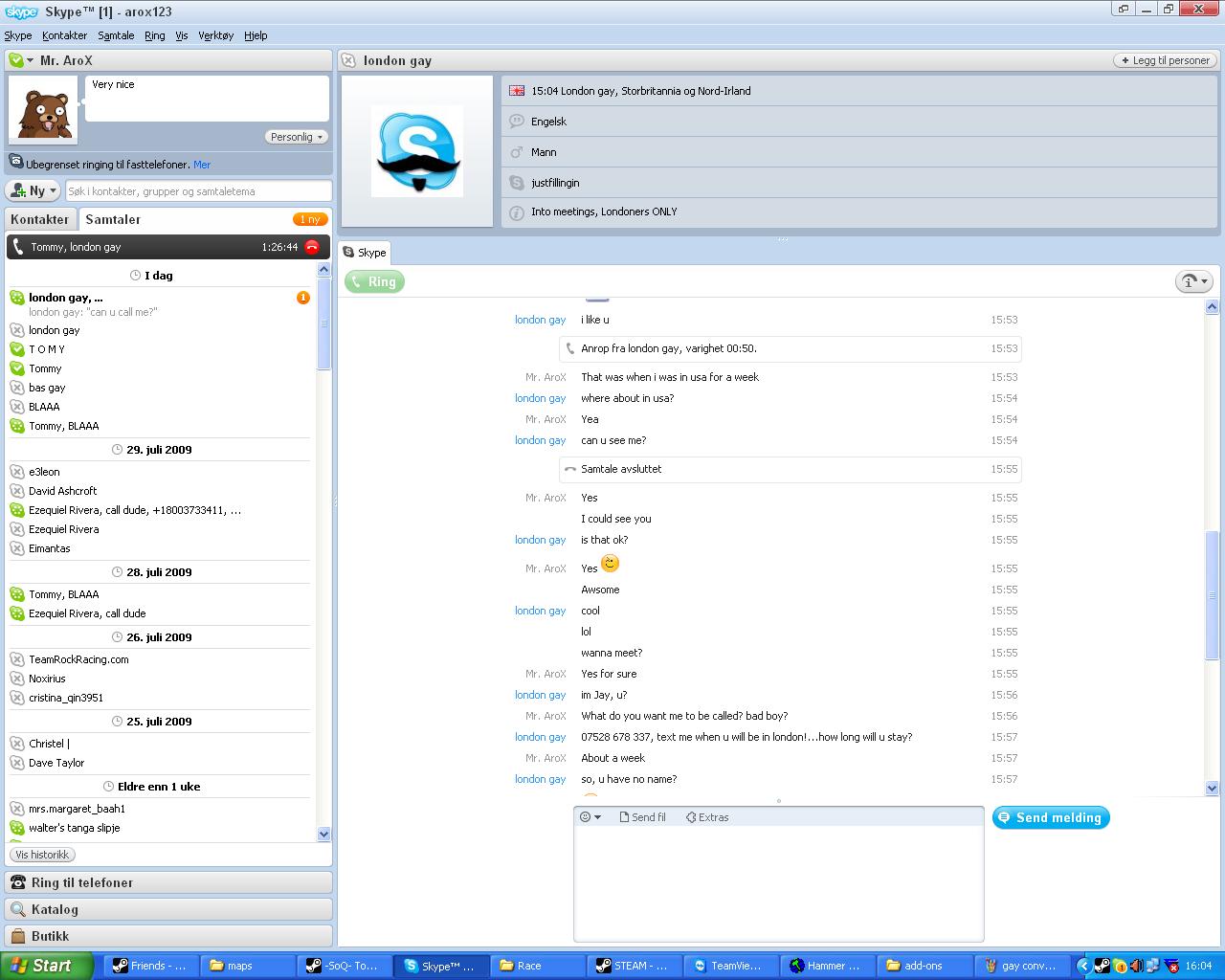The width and height of the screenshot is (1225, 980).
Task: Click scroll-up arrow of chat history
Action: 1212,307
